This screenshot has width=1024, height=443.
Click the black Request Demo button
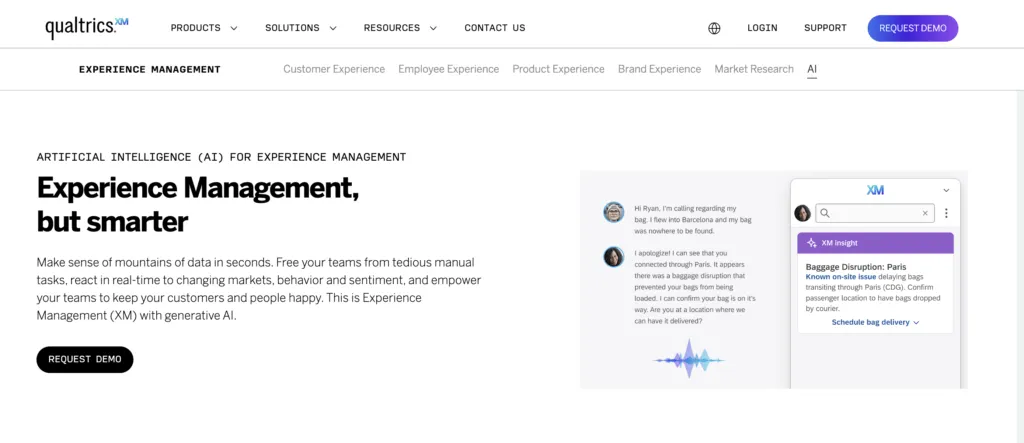[85, 359]
